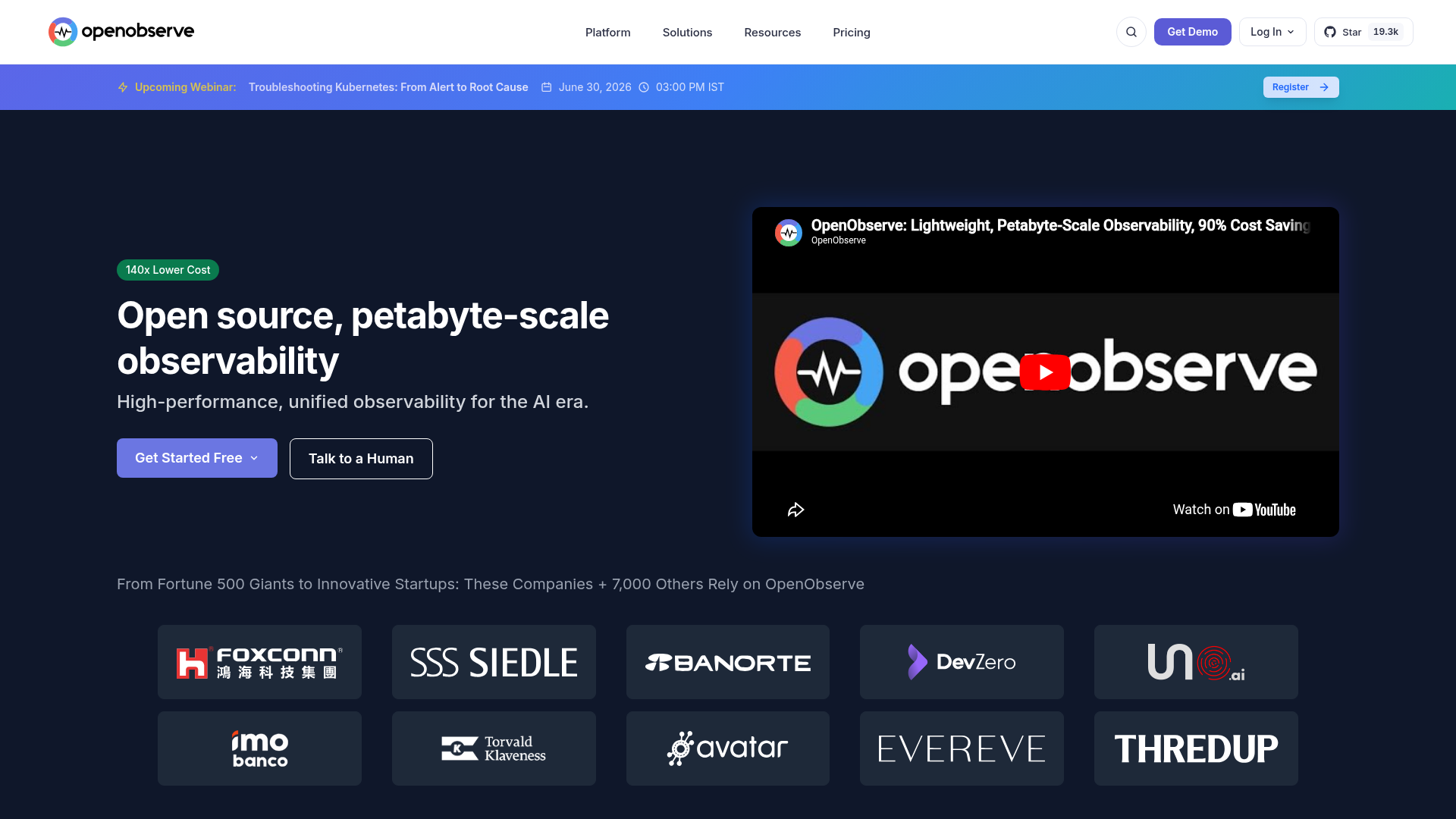Image resolution: width=1456 pixels, height=819 pixels.
Task: Open the Resources menu
Action: click(x=772, y=32)
